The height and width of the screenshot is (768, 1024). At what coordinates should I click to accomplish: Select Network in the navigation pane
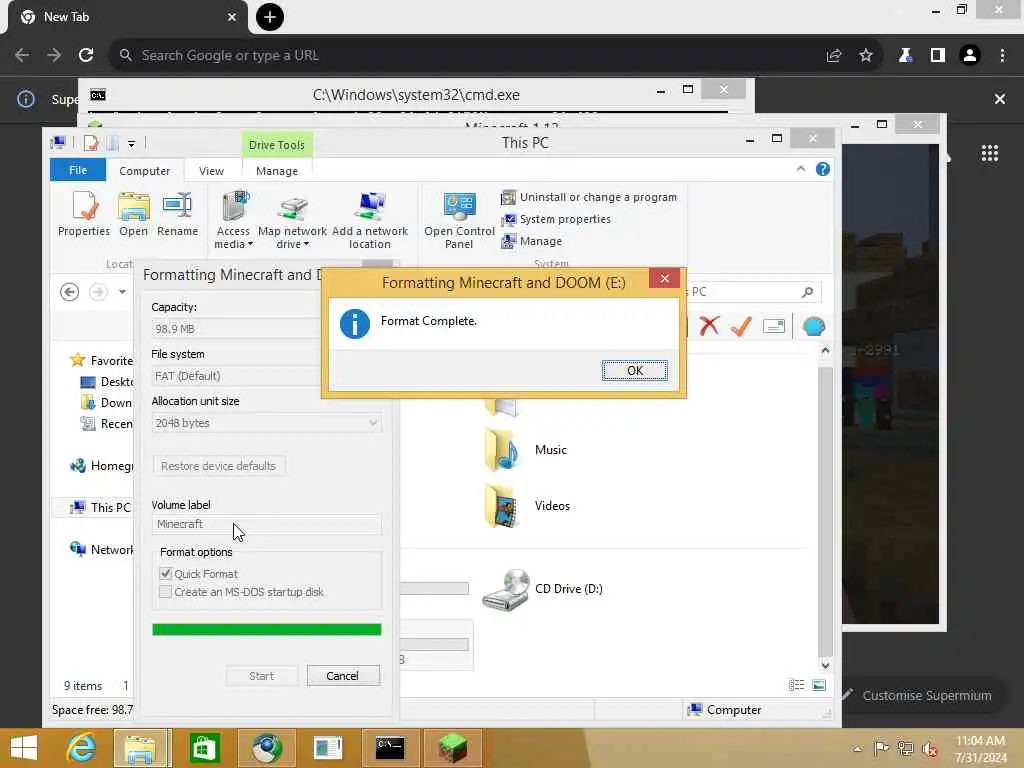pyautogui.click(x=101, y=549)
